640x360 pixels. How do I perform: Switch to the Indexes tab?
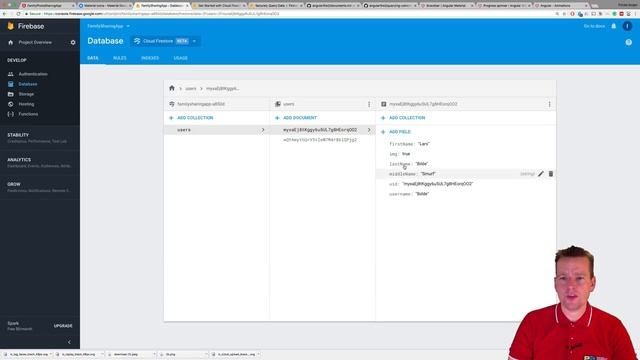(x=150, y=58)
